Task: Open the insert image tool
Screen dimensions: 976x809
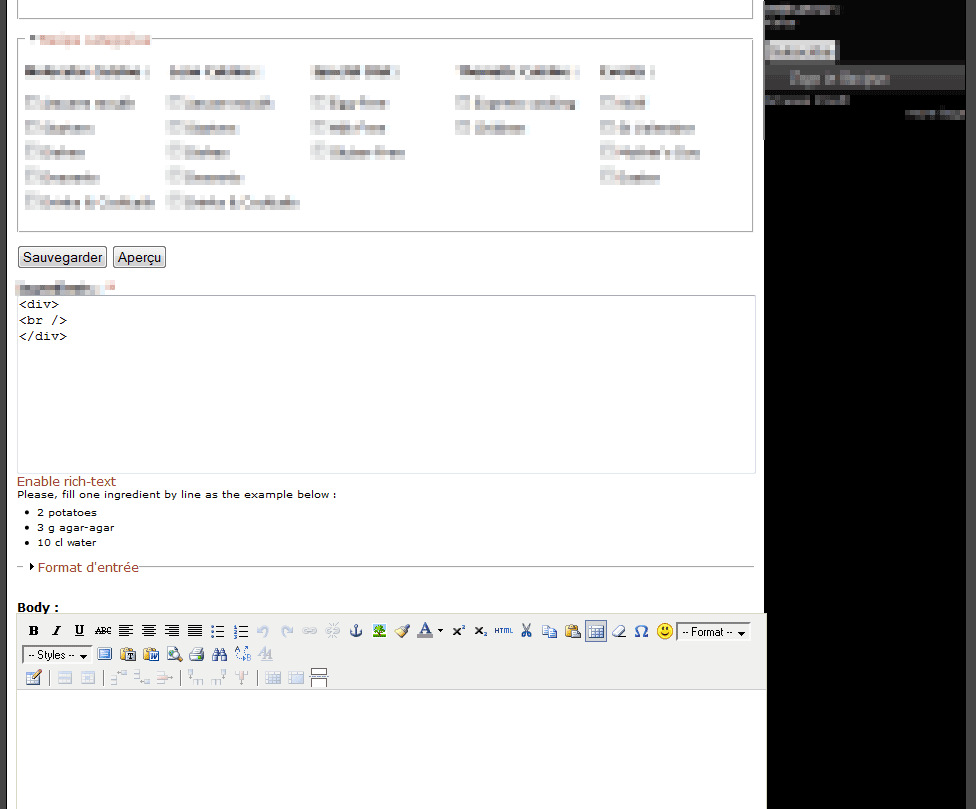Action: point(379,631)
